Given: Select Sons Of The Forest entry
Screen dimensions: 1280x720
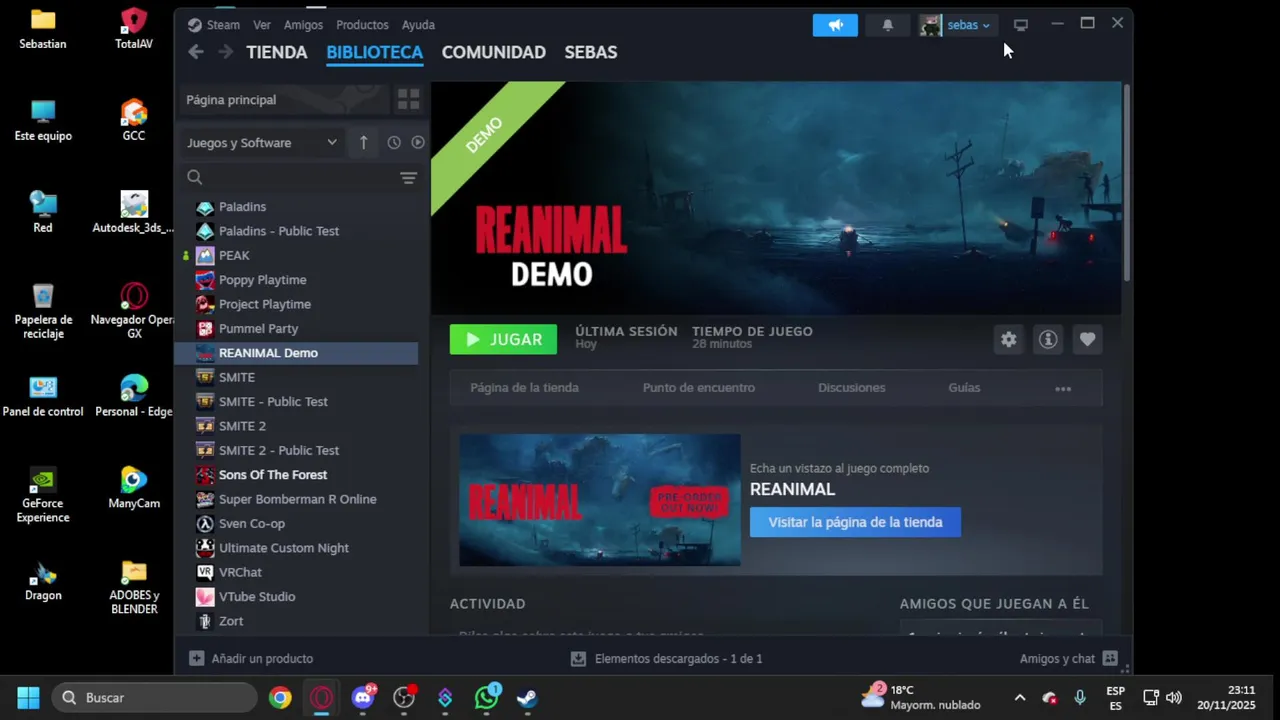Looking at the screenshot, I should 296,475.
